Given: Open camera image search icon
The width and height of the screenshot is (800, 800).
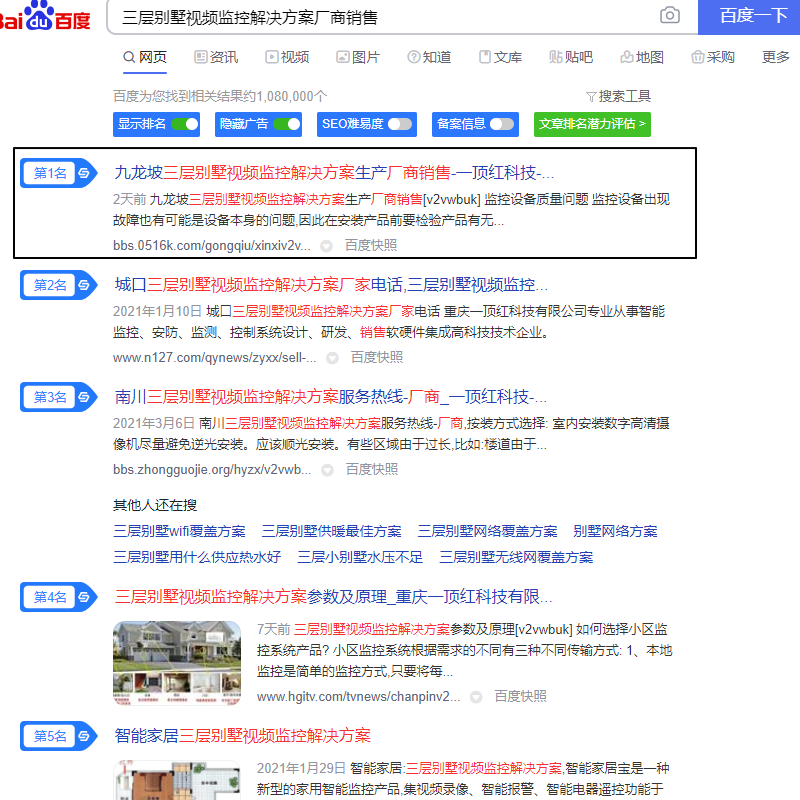Looking at the screenshot, I should 669,15.
